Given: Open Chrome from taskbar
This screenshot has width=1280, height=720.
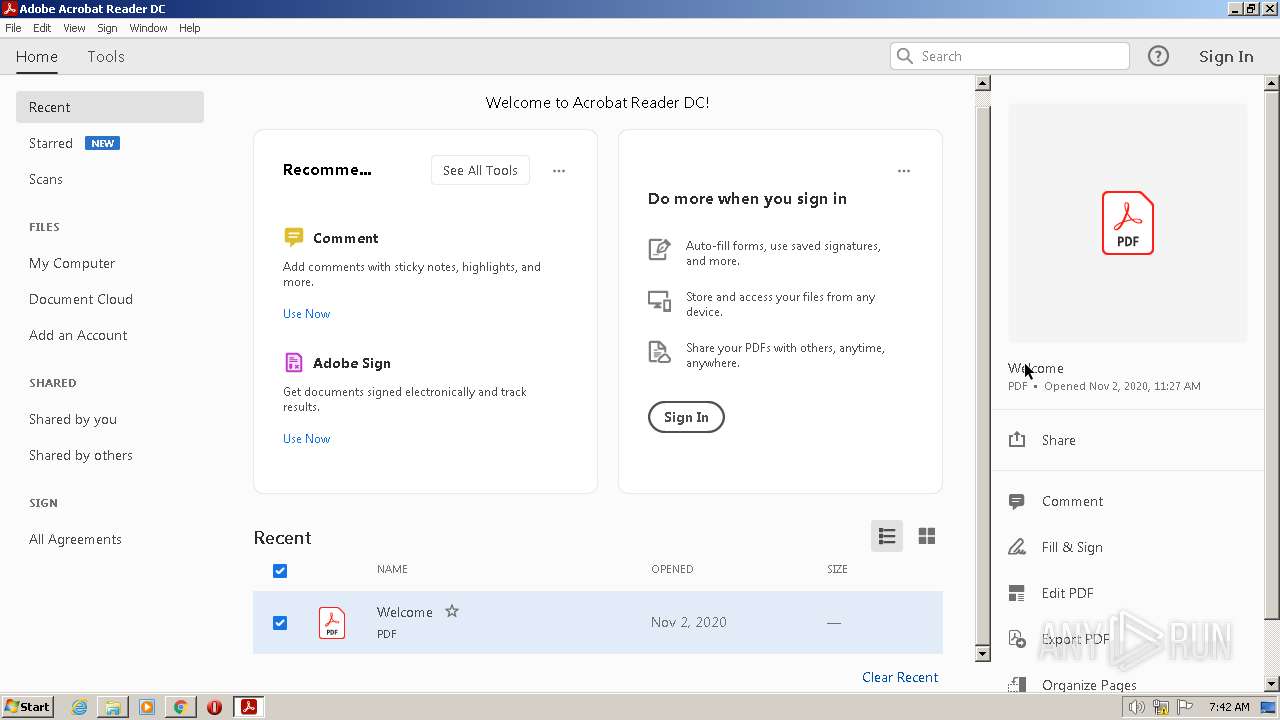Looking at the screenshot, I should [x=181, y=707].
